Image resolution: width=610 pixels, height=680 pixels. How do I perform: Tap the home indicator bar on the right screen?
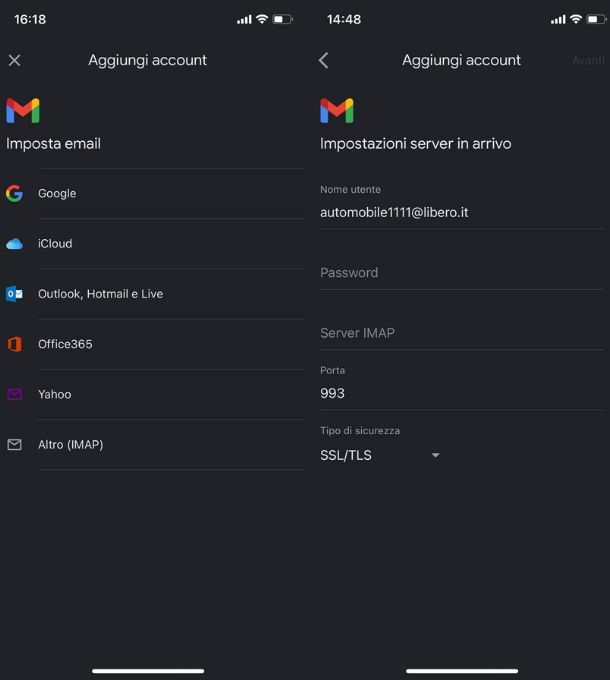(x=462, y=671)
